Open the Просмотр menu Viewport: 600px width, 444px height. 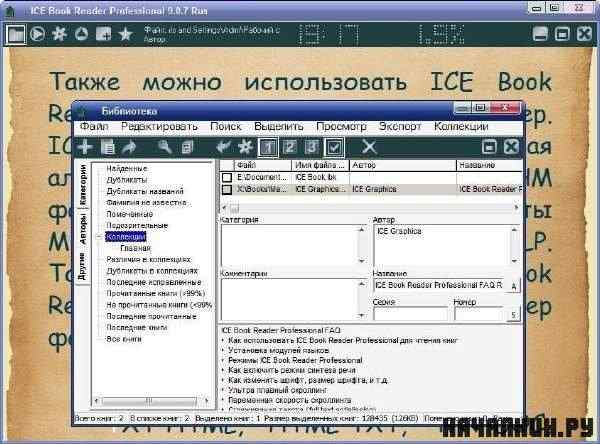pyautogui.click(x=341, y=126)
